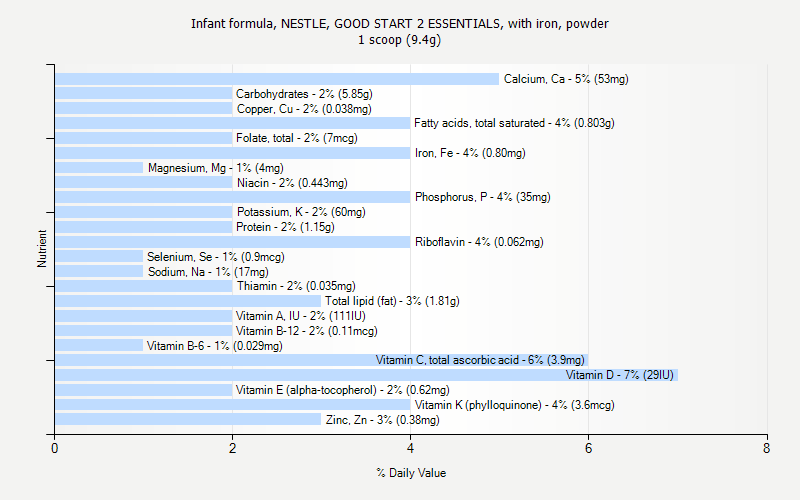The width and height of the screenshot is (800, 500).
Task: Click the 'Potassium, K - 2% (60mg)' label
Action: click(301, 212)
